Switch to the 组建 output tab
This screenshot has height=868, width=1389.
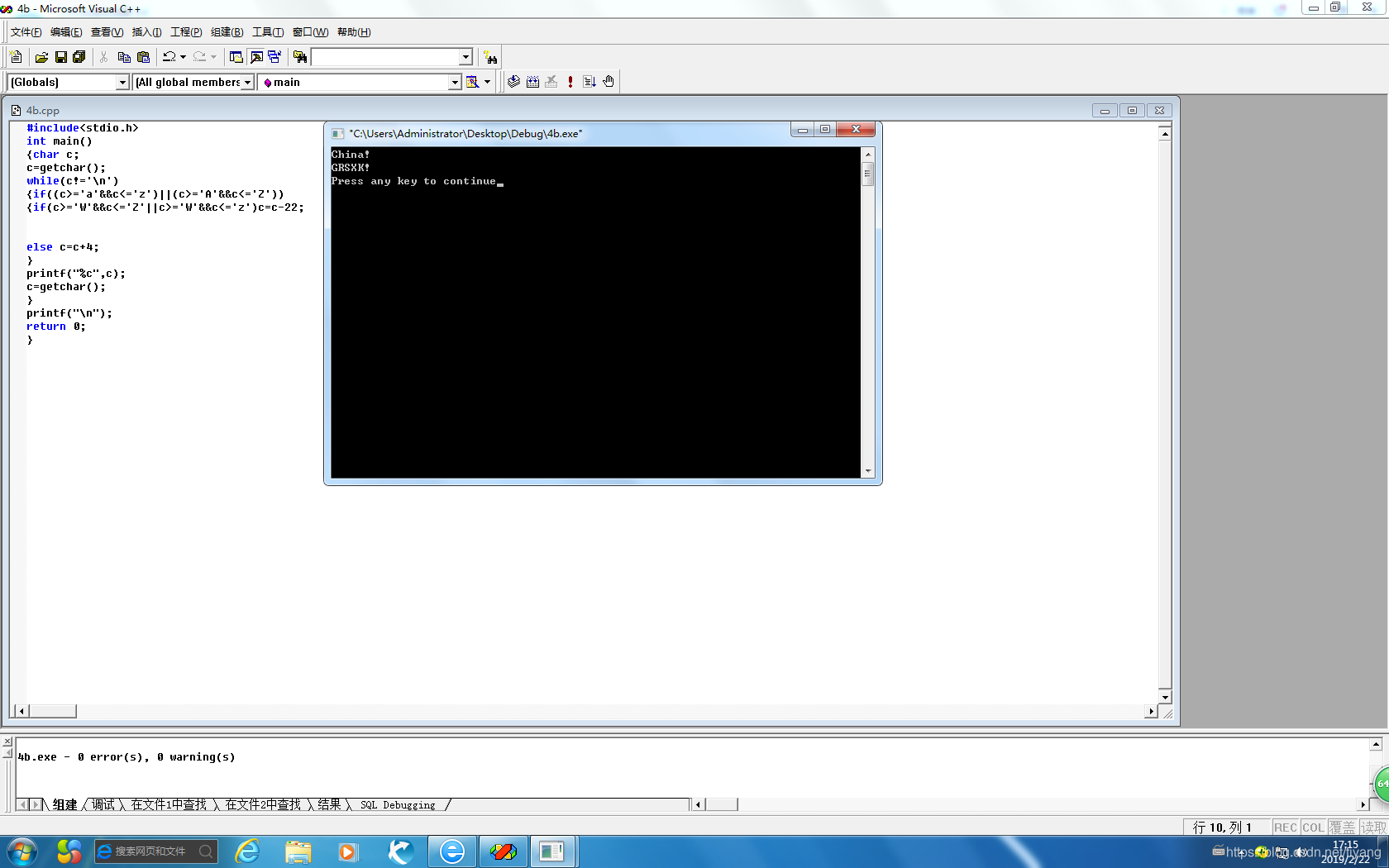pyautogui.click(x=64, y=804)
